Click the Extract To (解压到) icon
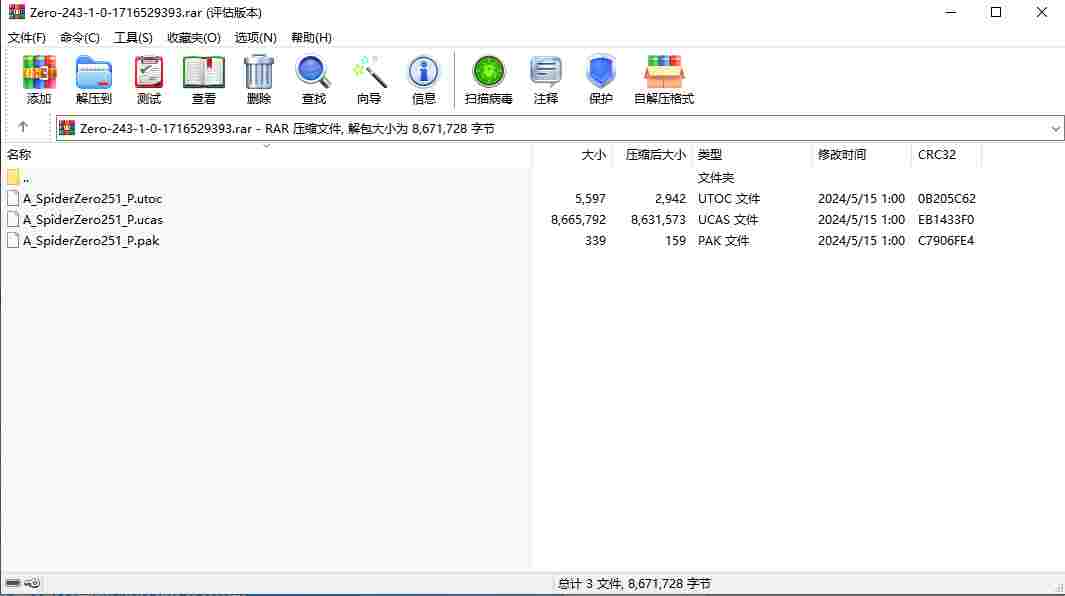Viewport: 1065px width, 596px height. coord(94,80)
